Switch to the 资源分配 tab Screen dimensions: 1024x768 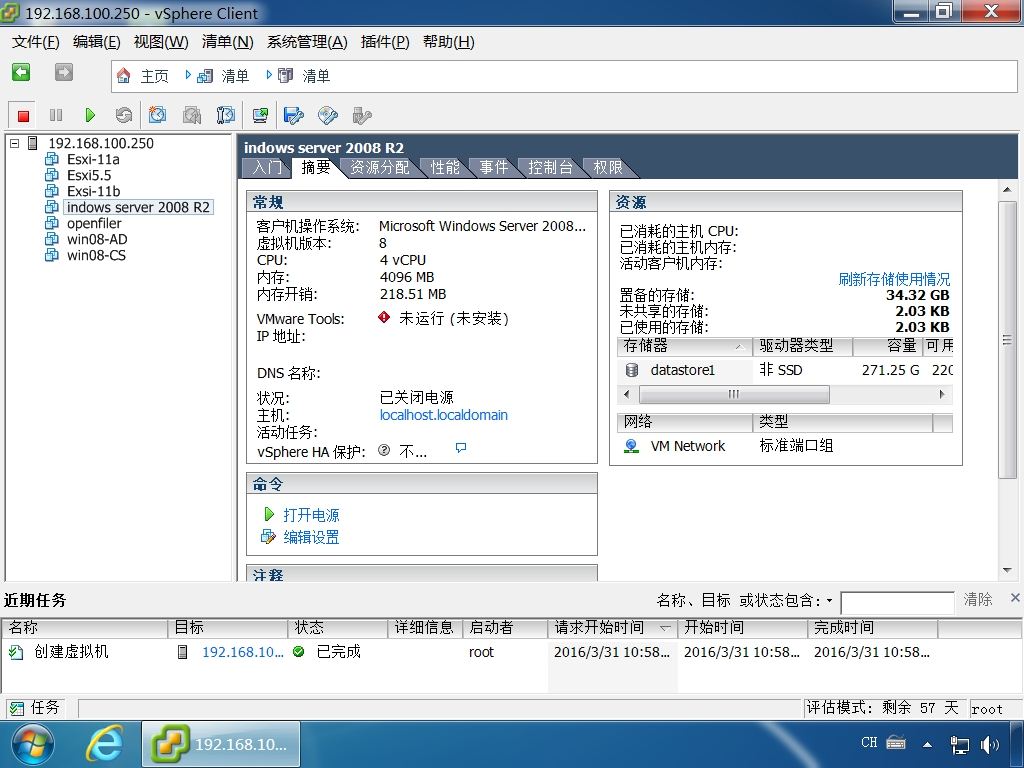point(379,168)
